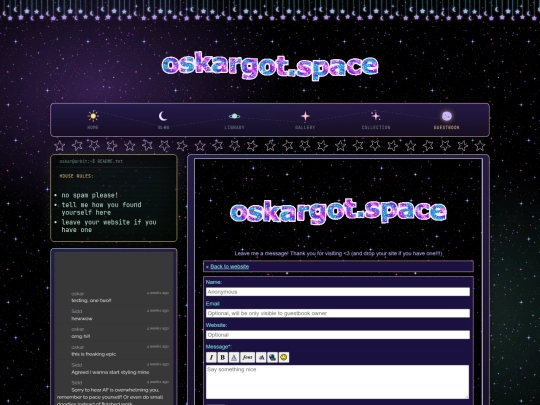Image resolution: width=540 pixels, height=405 pixels.
Task: Open the font size button
Action: (261, 357)
